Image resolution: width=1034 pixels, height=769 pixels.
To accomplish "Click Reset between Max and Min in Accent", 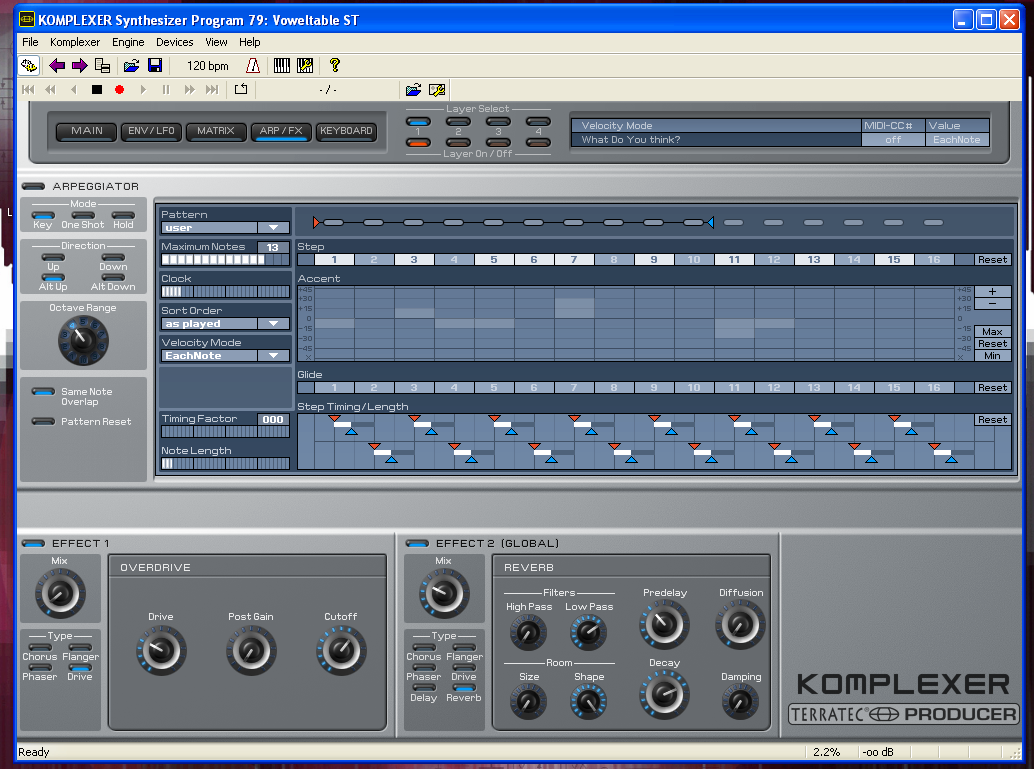I will coord(992,344).
